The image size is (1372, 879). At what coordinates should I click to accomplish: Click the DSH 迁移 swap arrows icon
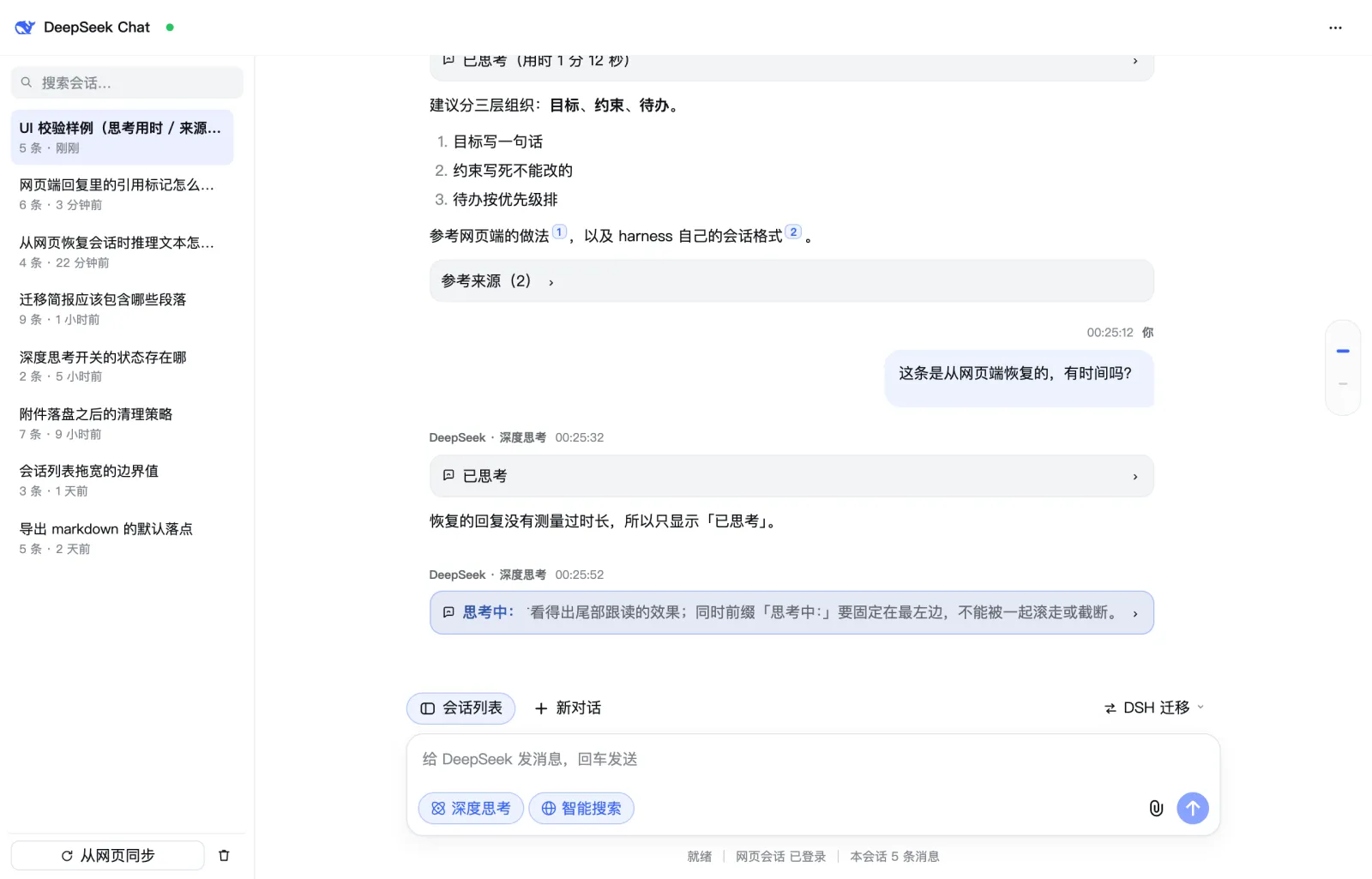click(x=1110, y=708)
